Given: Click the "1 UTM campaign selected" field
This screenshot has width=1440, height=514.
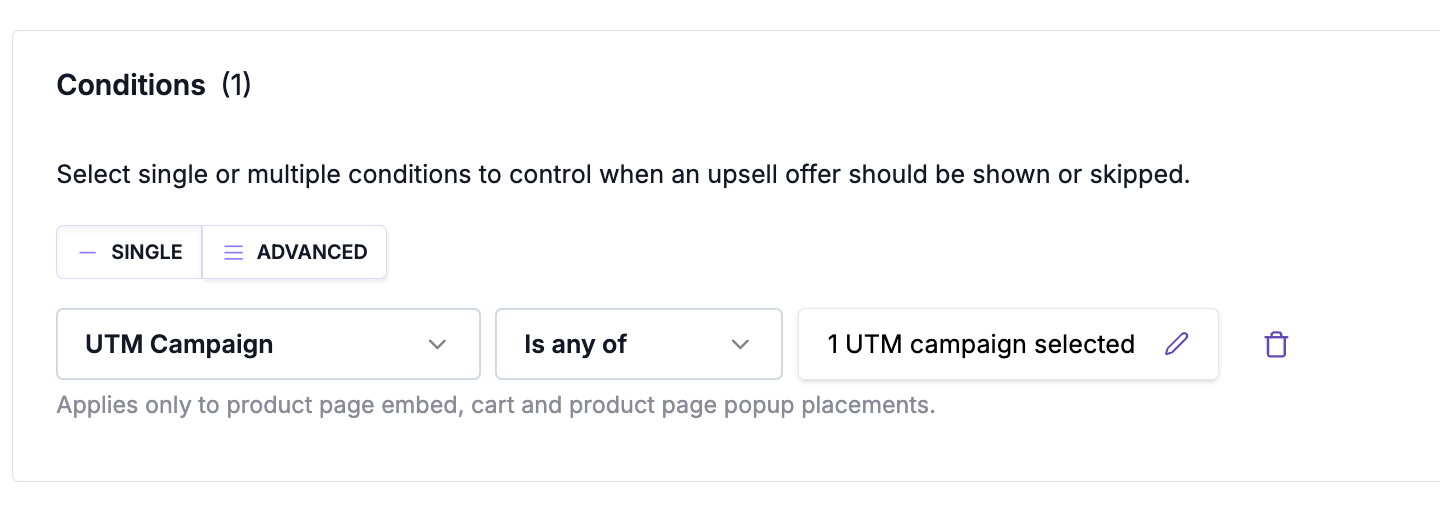Looking at the screenshot, I should coord(980,344).
